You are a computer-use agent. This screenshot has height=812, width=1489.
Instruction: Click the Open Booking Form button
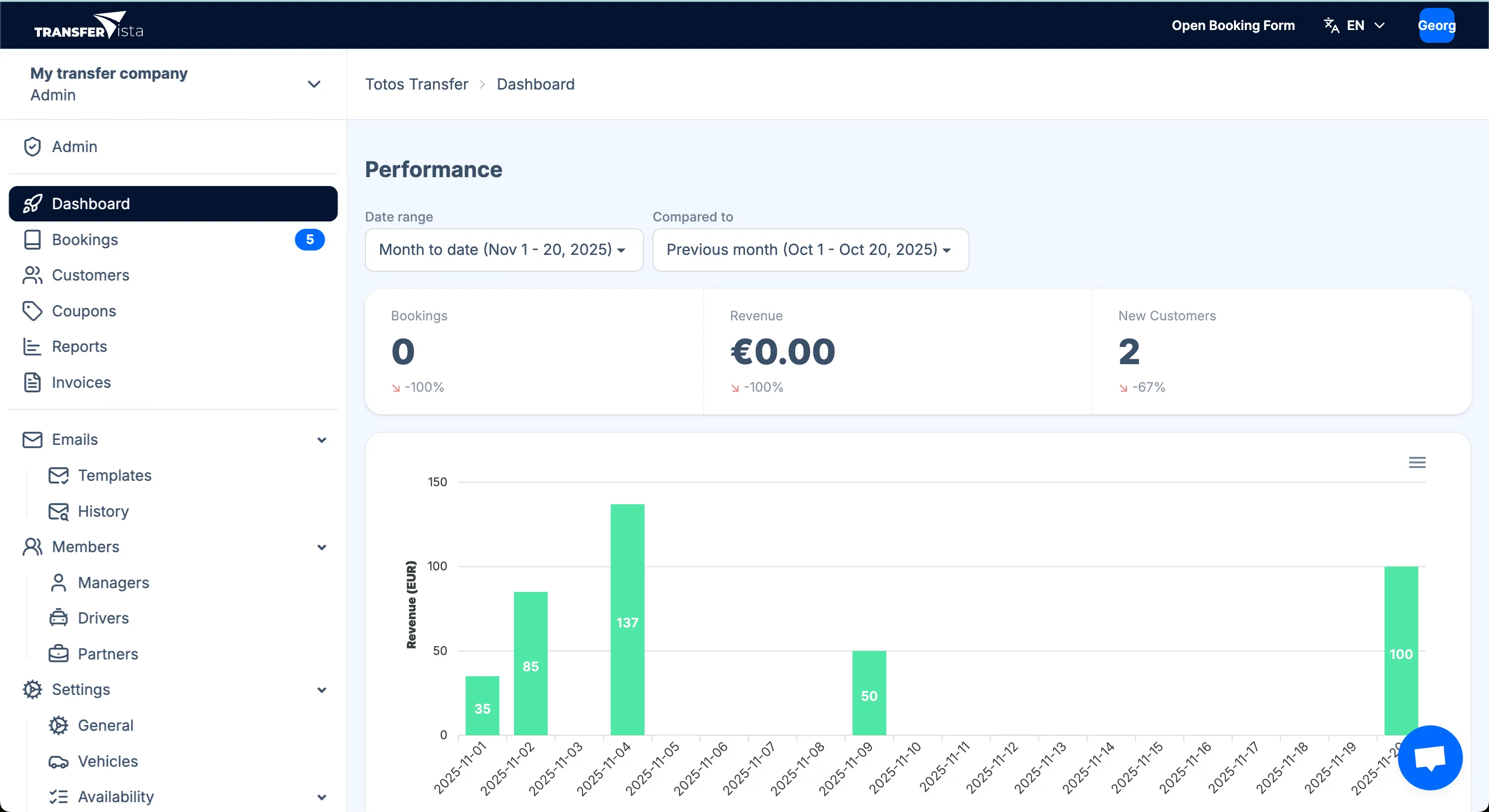click(1233, 25)
